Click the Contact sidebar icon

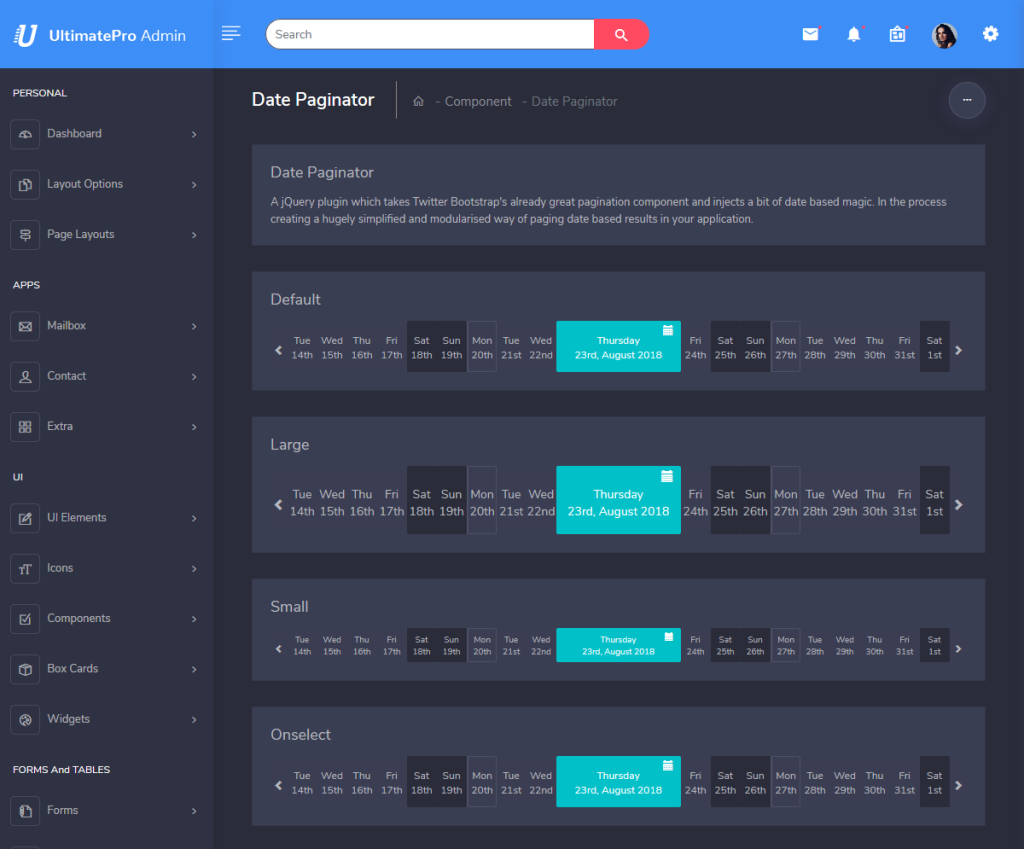tap(25, 376)
